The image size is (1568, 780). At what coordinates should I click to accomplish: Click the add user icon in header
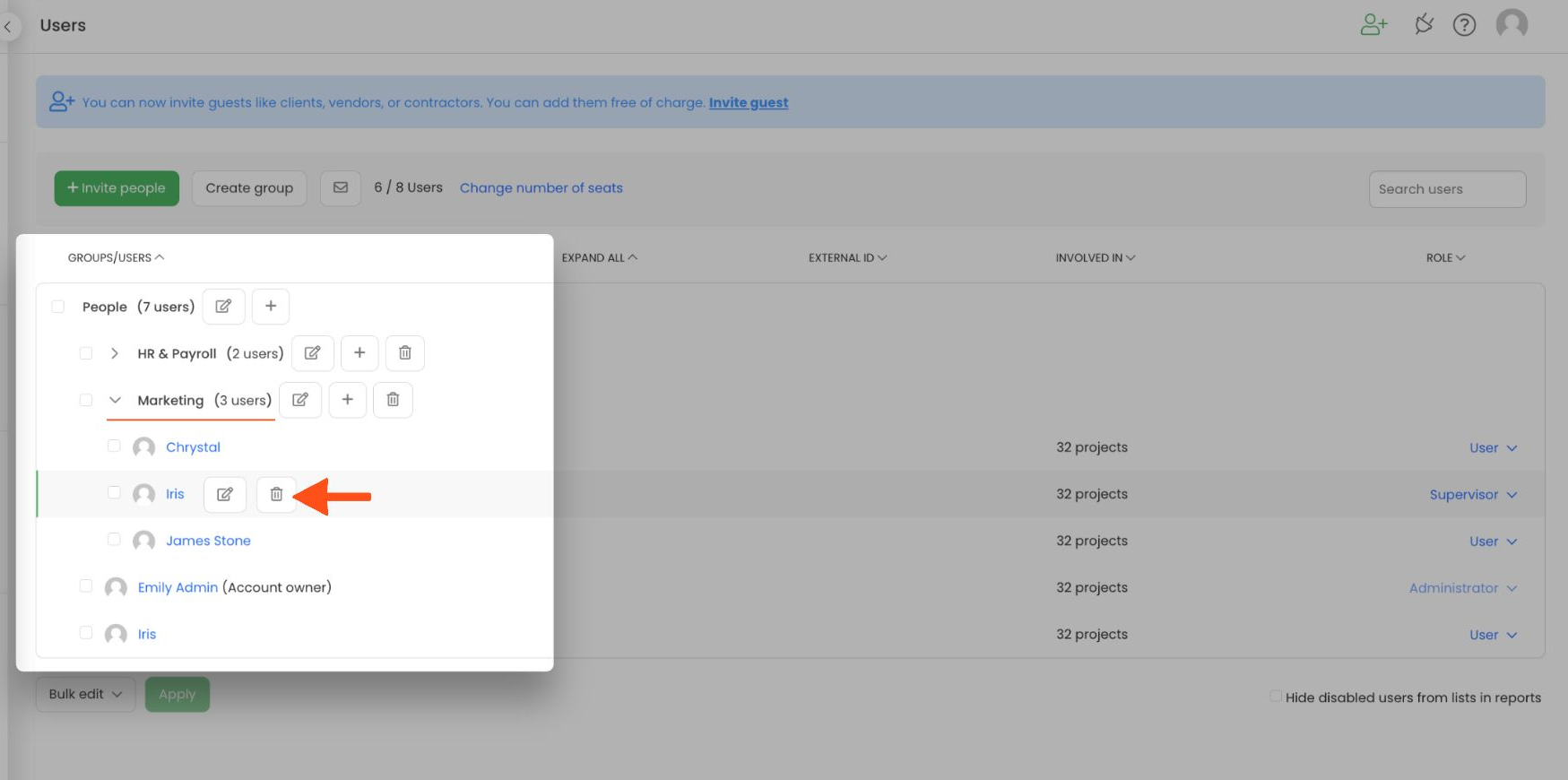(1373, 25)
